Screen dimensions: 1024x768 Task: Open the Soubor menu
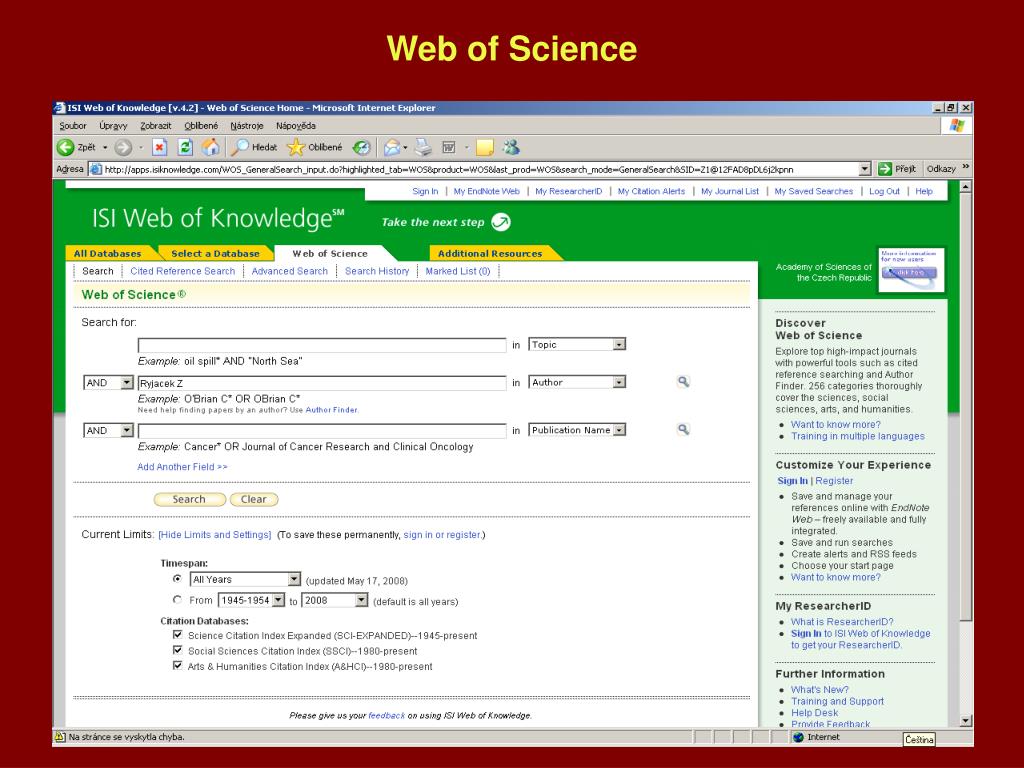tap(72, 125)
